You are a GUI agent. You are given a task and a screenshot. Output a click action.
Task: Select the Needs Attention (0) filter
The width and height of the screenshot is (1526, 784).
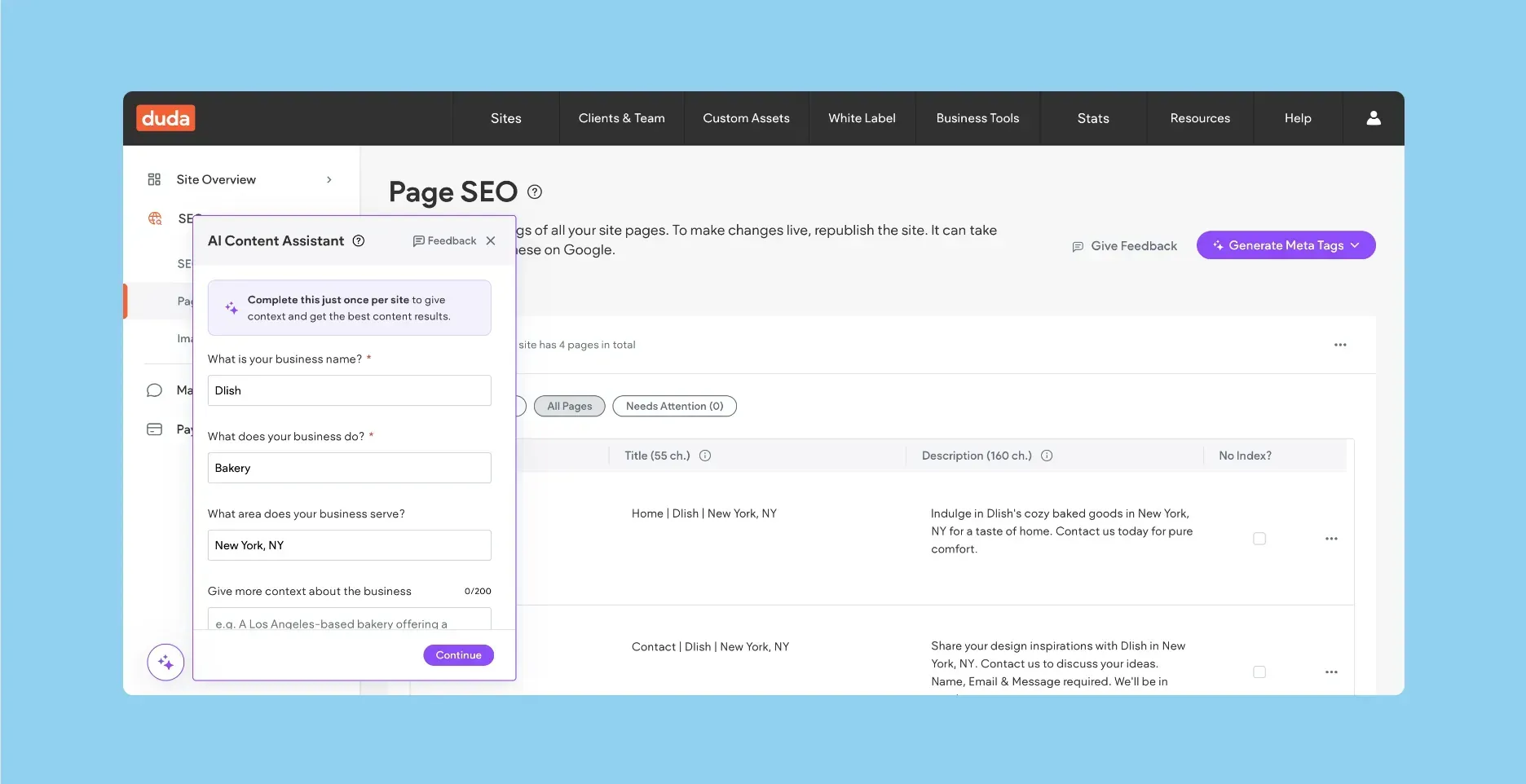point(675,406)
